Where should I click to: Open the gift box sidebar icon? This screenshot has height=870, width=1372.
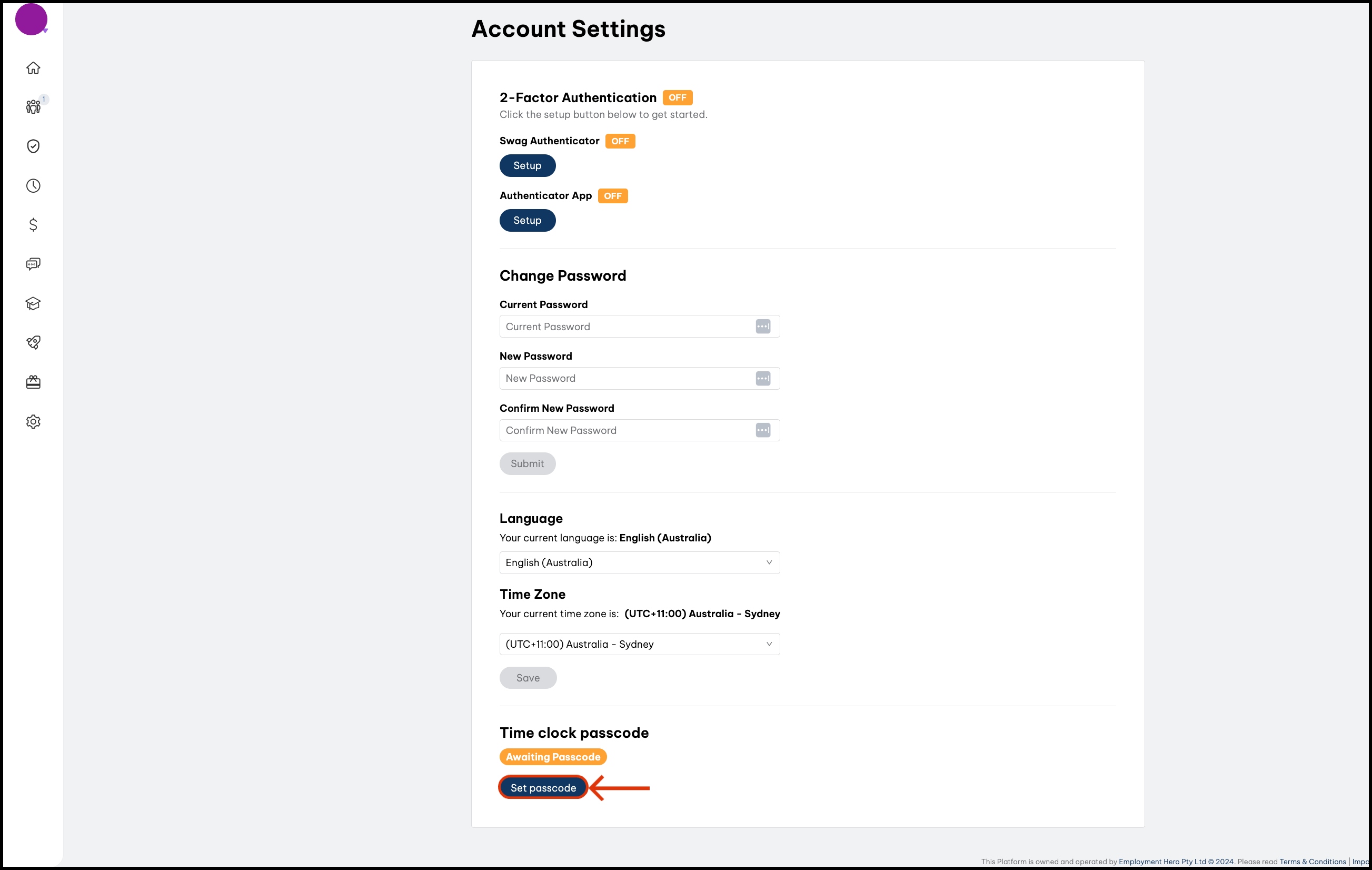pos(33,382)
